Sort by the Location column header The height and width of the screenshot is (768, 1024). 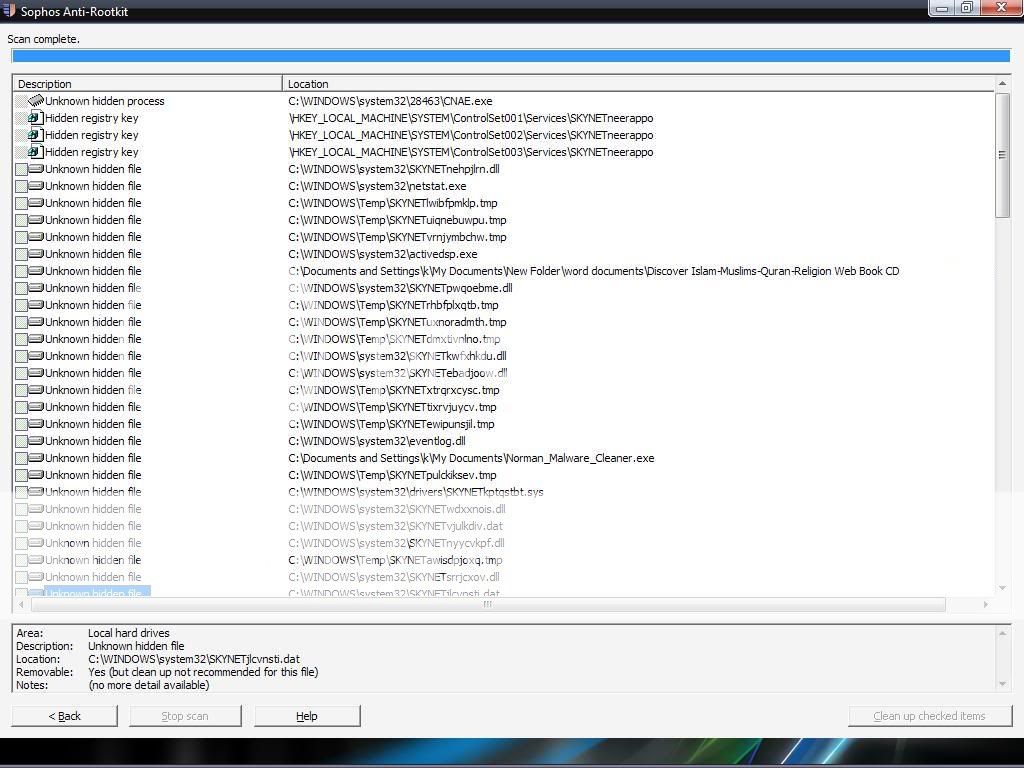click(x=638, y=84)
